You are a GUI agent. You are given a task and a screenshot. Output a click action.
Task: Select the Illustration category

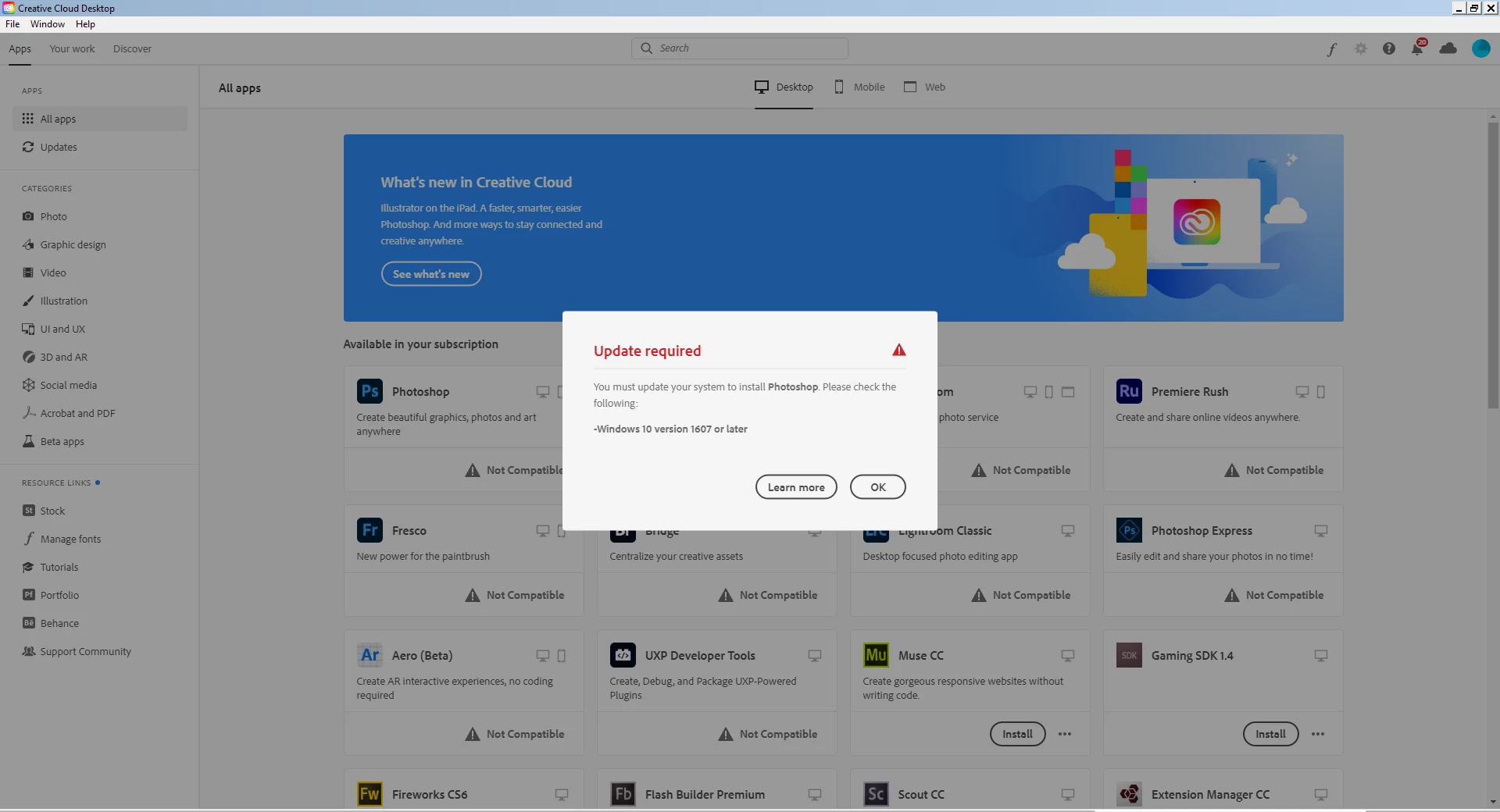(100, 301)
